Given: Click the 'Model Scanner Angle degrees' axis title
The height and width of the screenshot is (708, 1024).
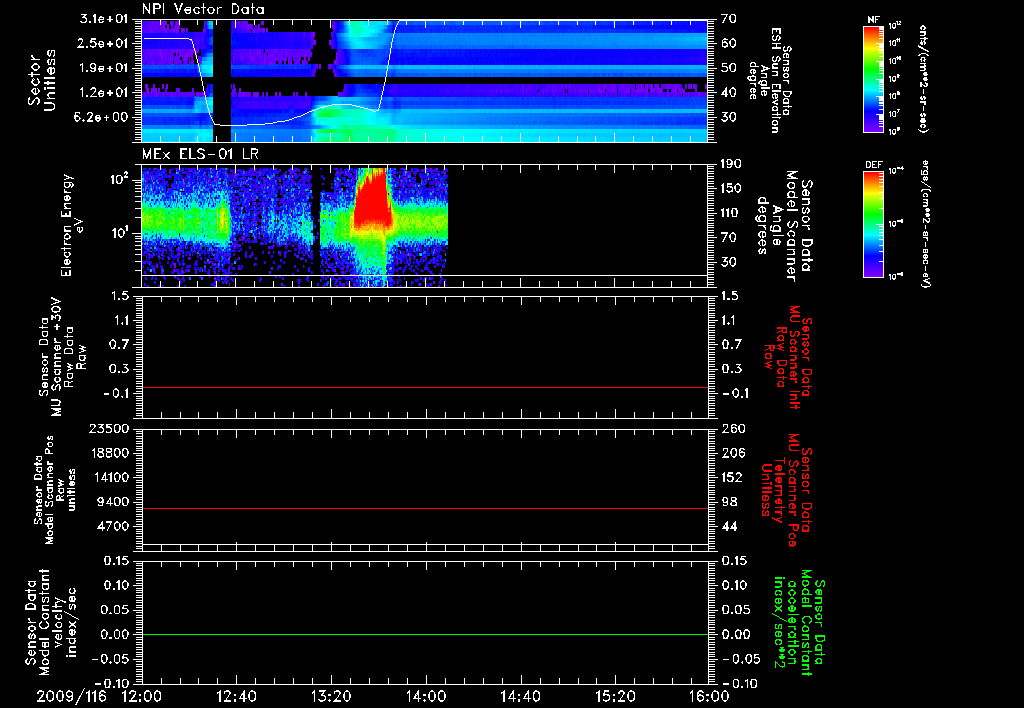Looking at the screenshot, I should click(784, 226).
